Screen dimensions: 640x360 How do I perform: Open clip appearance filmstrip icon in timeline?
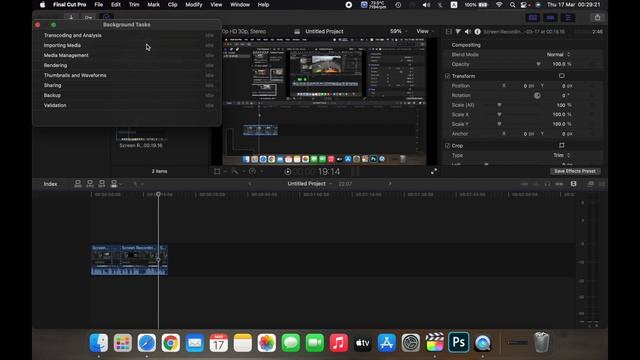[573, 184]
